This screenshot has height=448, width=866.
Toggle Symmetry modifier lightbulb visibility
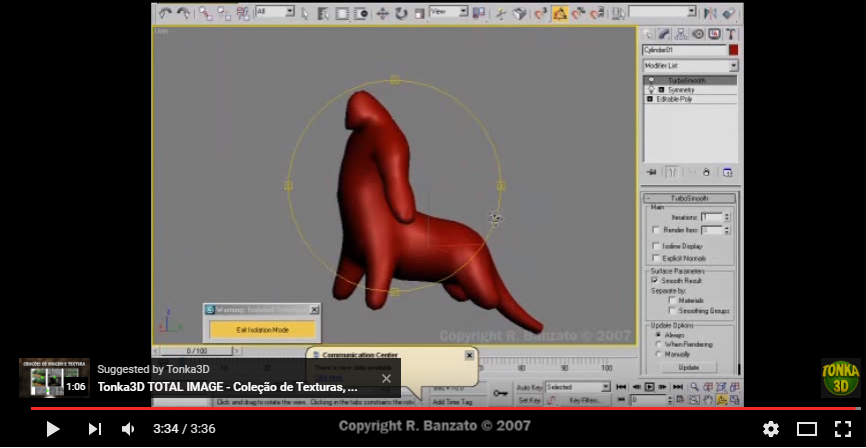651,89
